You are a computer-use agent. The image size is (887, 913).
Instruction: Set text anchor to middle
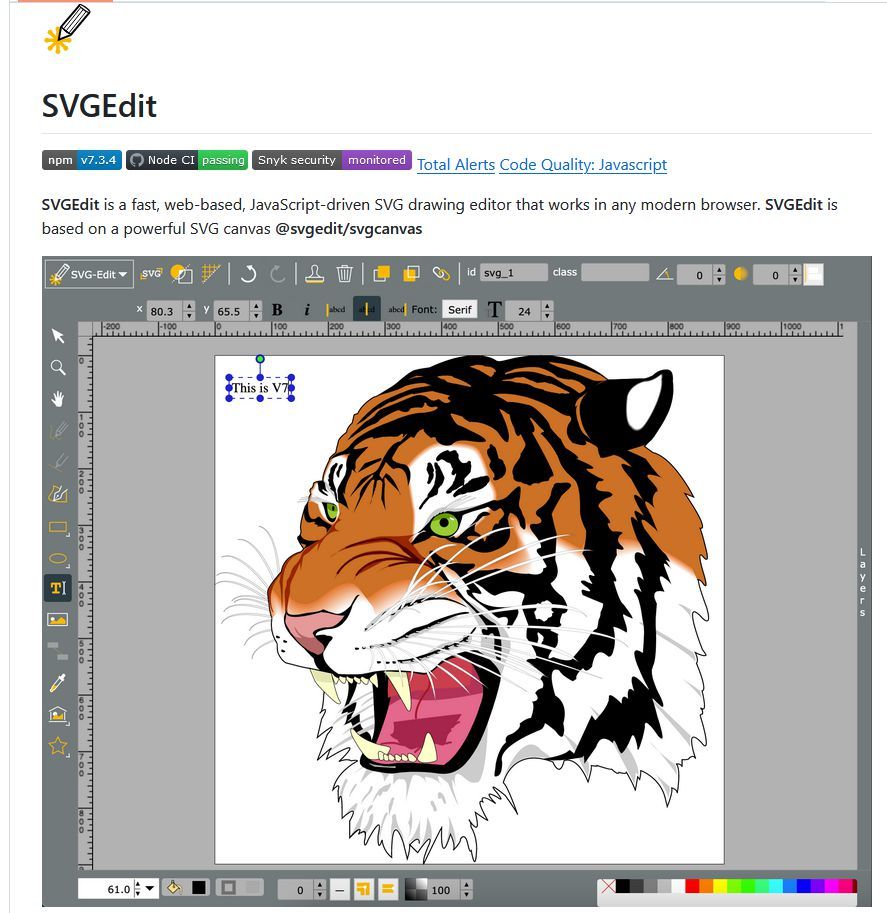click(x=367, y=309)
